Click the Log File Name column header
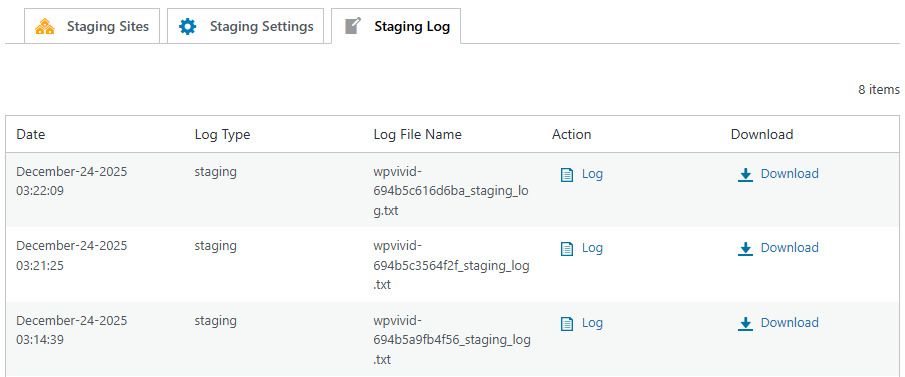The image size is (905, 377). point(417,135)
